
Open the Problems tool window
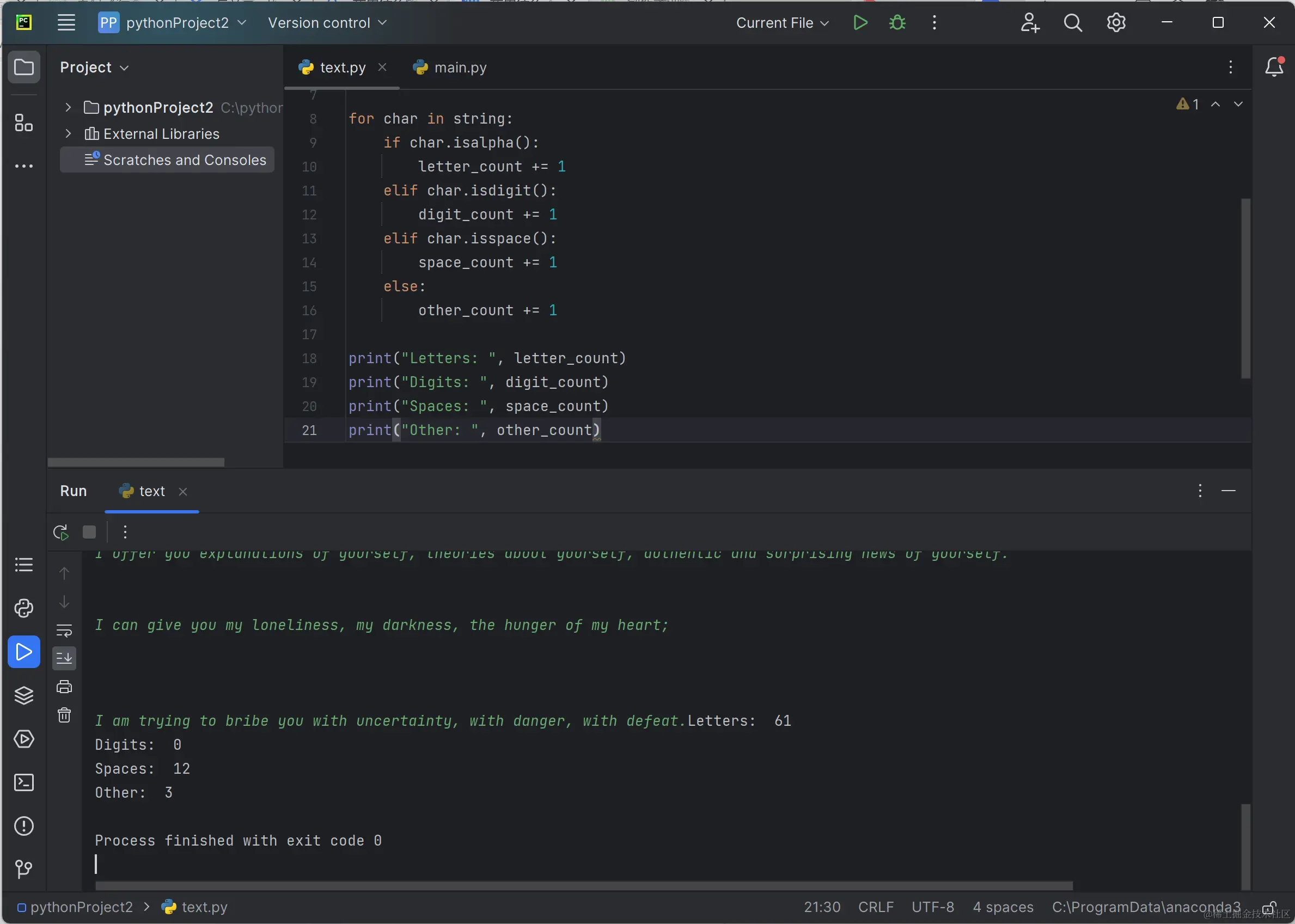coord(23,825)
